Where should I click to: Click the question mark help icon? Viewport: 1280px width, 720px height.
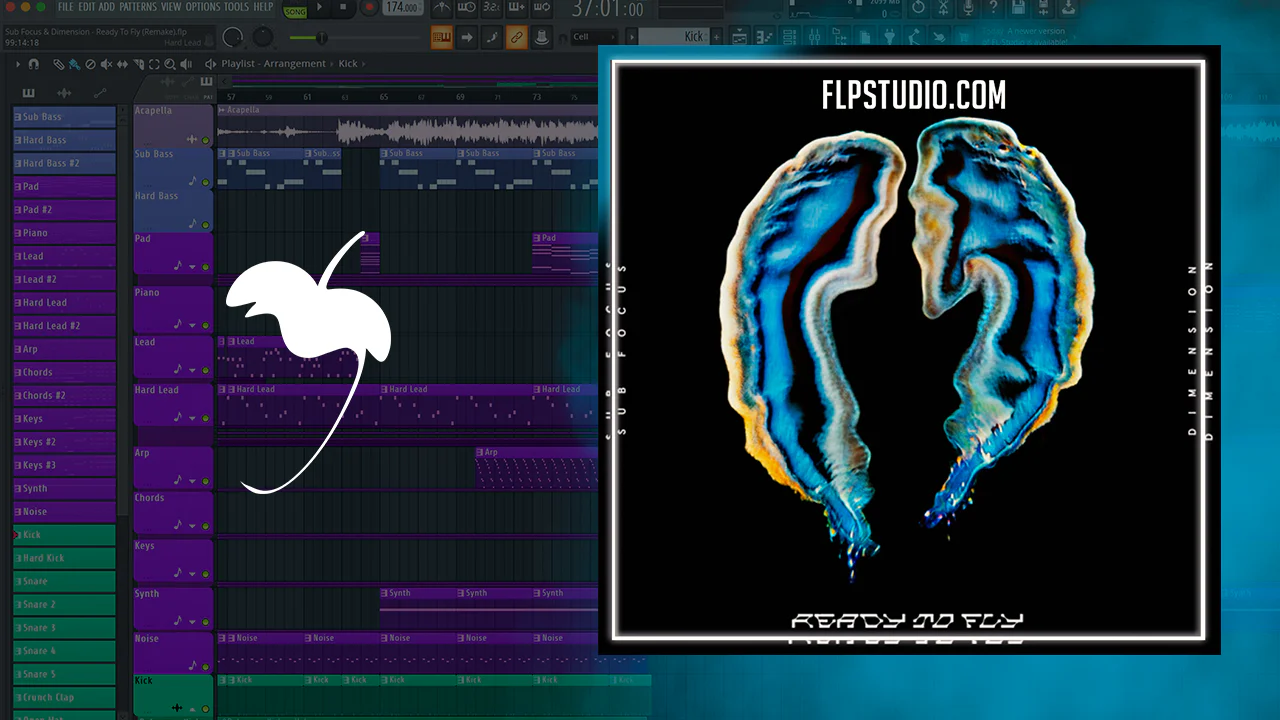pos(993,8)
